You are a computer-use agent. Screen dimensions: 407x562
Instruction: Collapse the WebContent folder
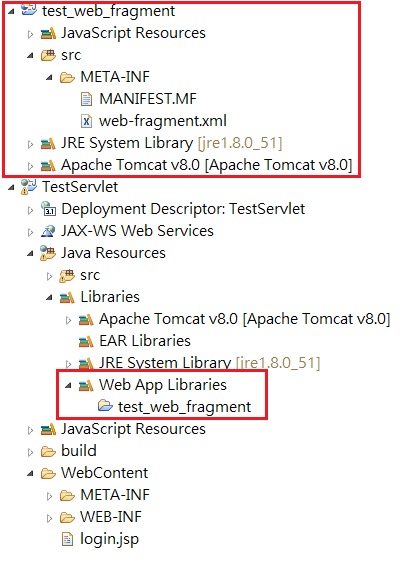30,474
